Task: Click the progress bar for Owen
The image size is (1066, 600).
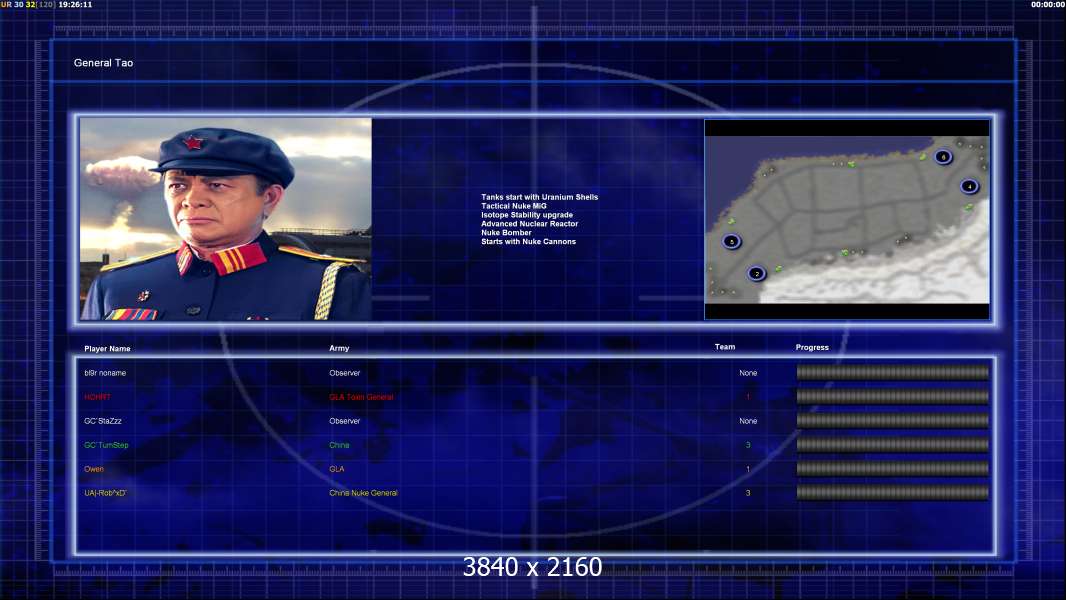Action: [x=893, y=469]
